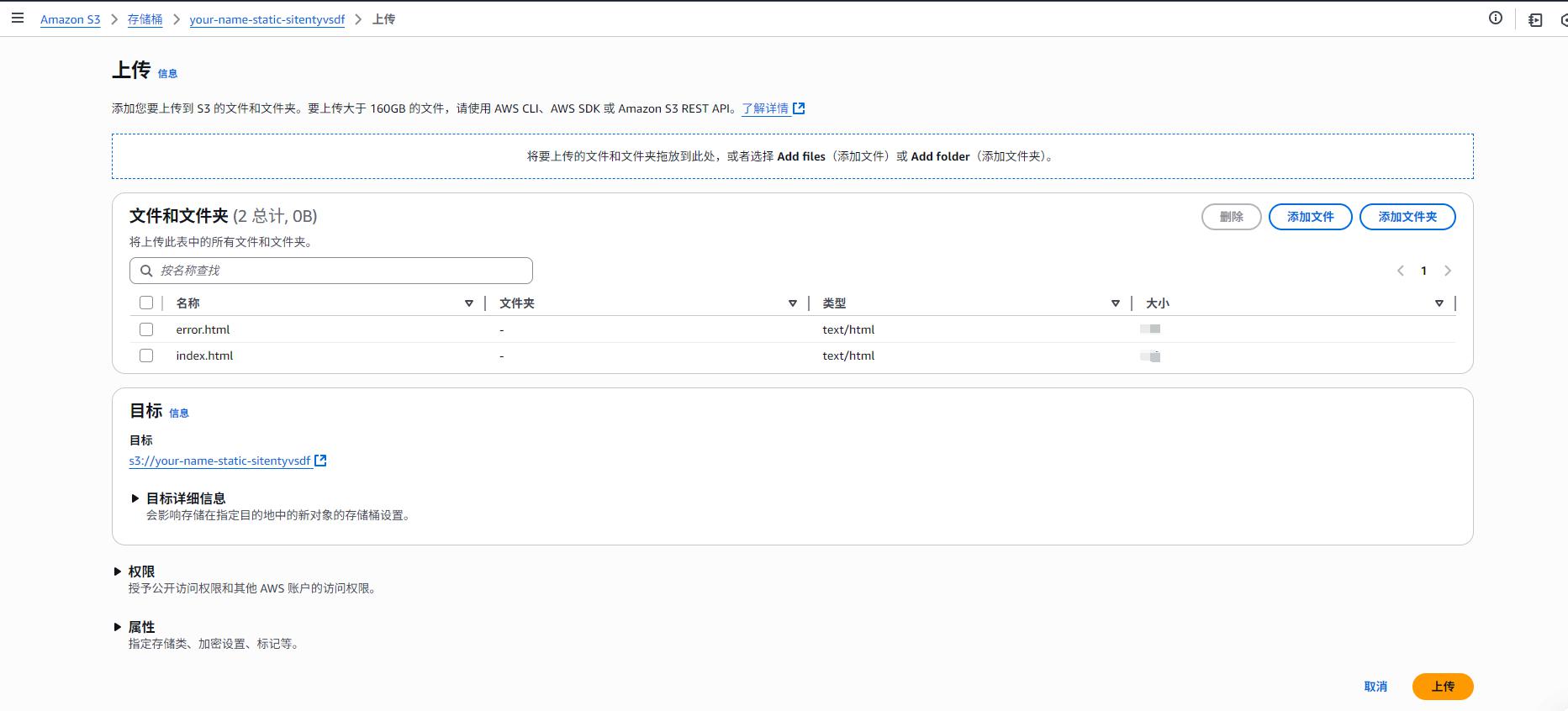This screenshot has width=1568, height=711.
Task: Click external link icon next to s3 destination
Action: pyautogui.click(x=320, y=461)
